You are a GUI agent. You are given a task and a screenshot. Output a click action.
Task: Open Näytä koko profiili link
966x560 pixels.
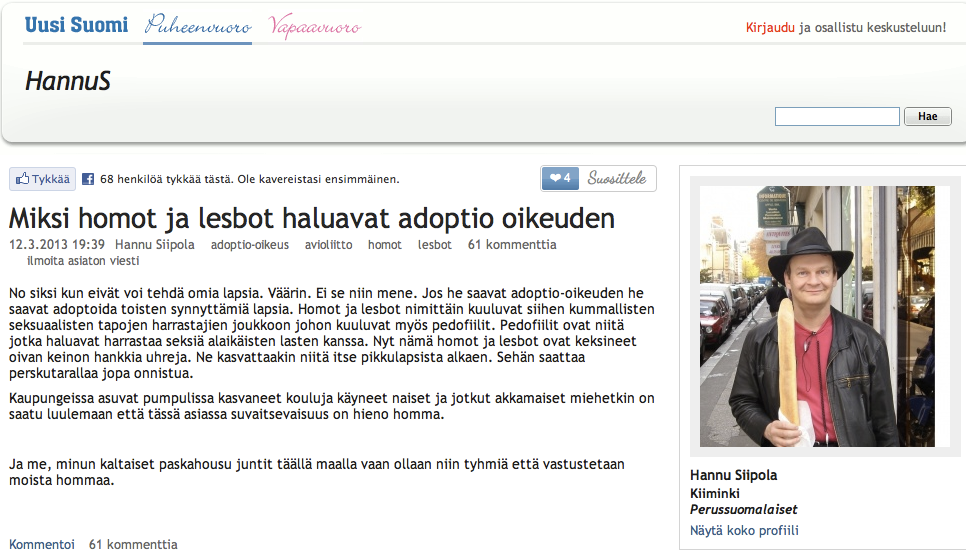[x=744, y=531]
